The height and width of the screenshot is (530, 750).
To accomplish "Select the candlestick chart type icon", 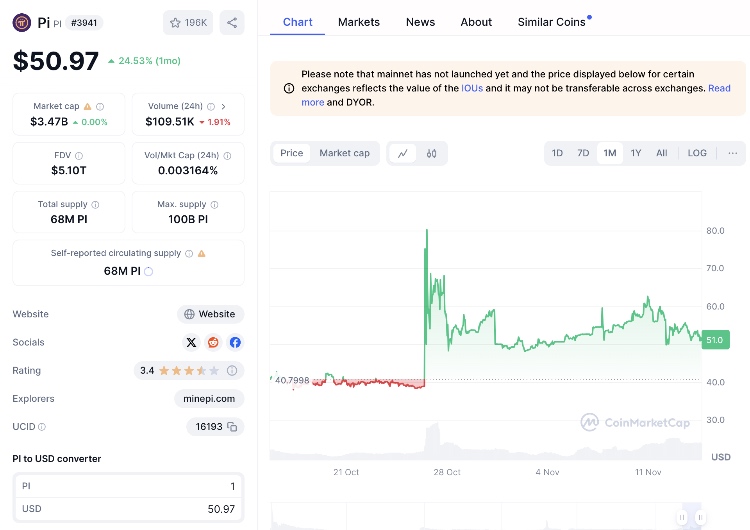I will [431, 154].
